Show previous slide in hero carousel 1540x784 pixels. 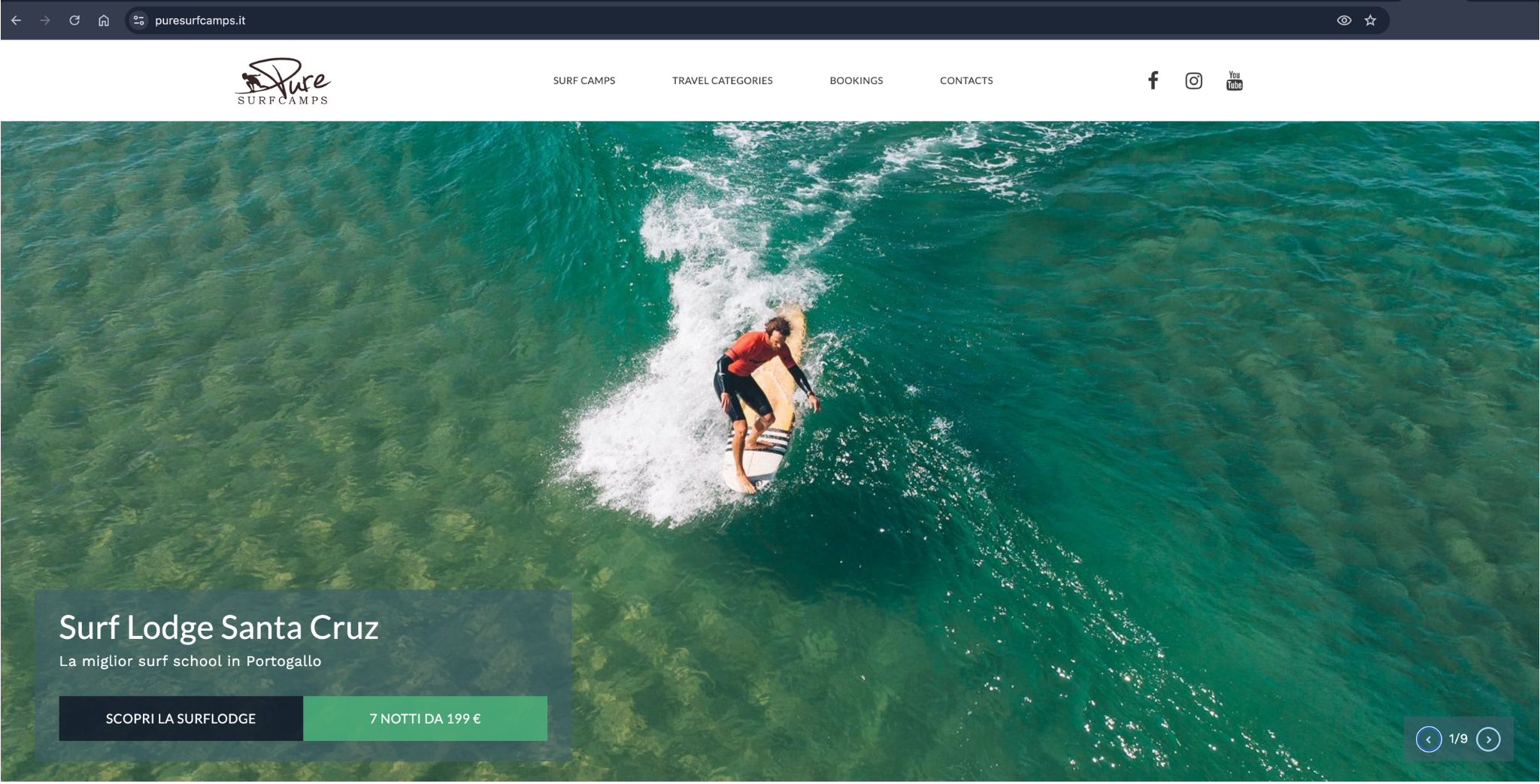(x=1429, y=740)
